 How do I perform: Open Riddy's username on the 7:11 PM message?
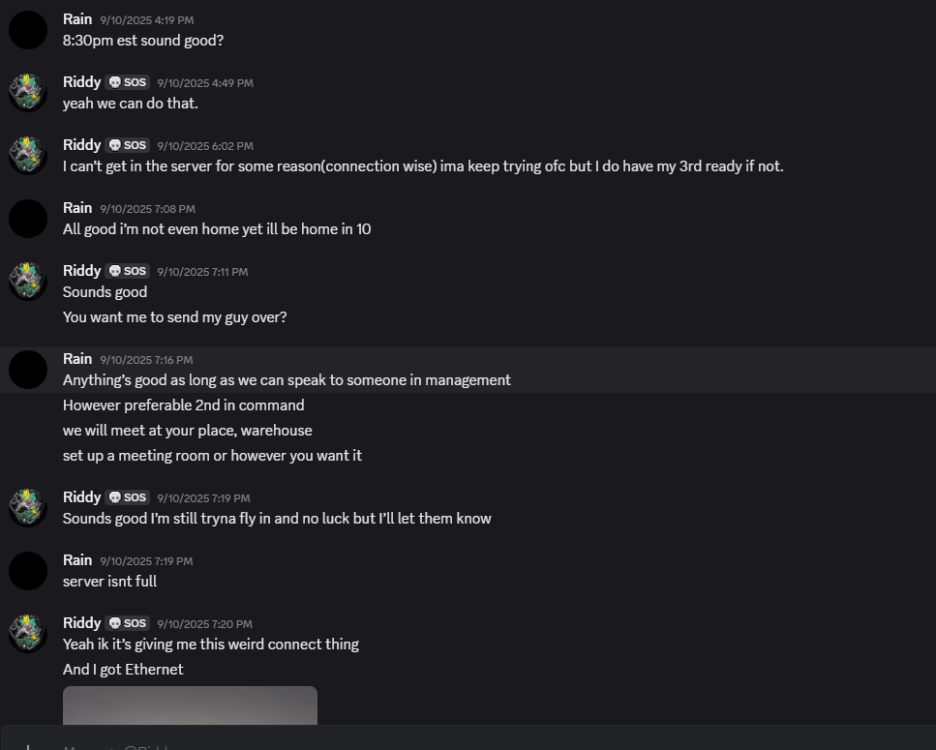tap(82, 271)
